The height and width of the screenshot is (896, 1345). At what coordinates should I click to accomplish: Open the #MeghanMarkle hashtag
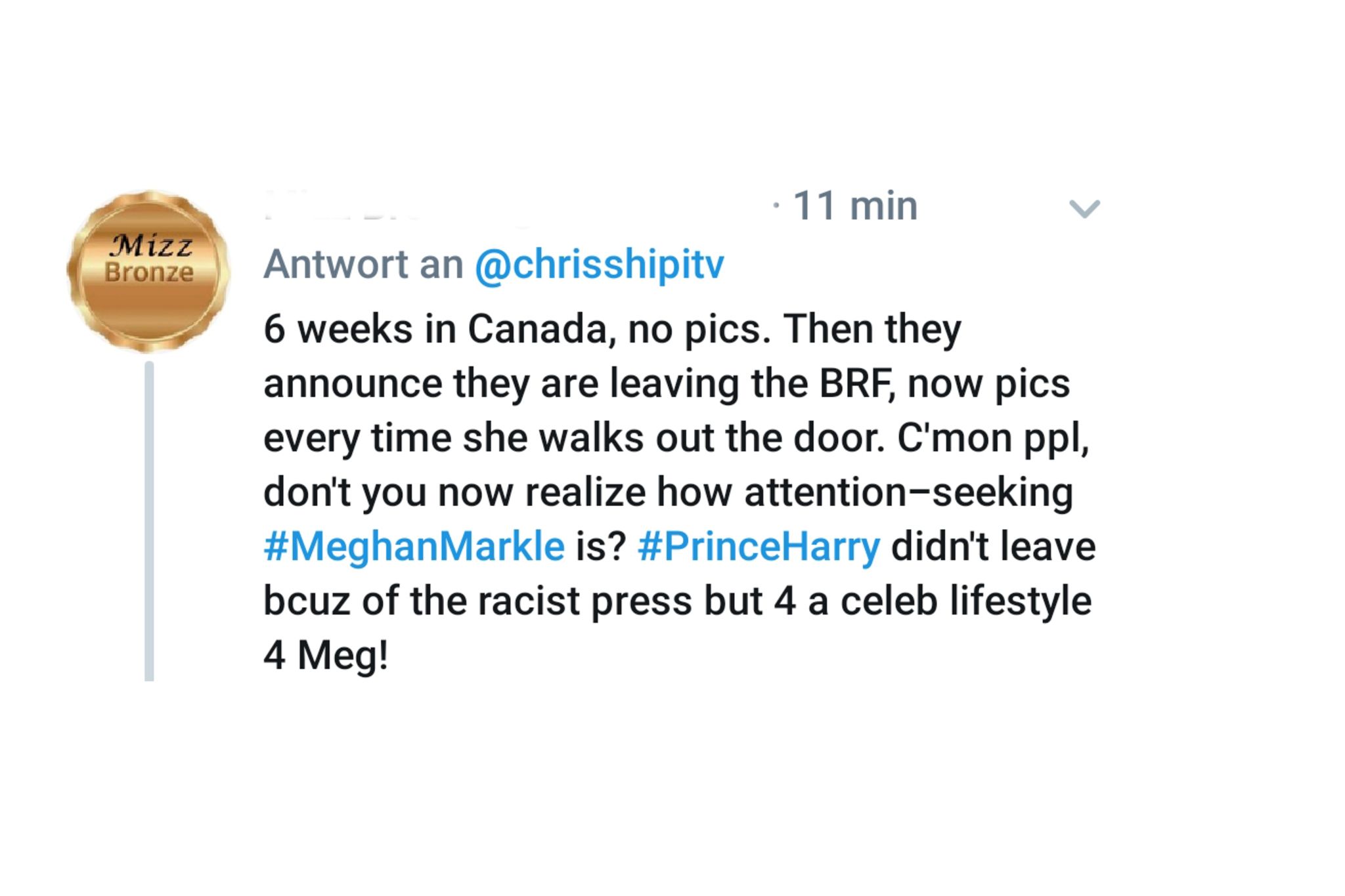coord(414,546)
